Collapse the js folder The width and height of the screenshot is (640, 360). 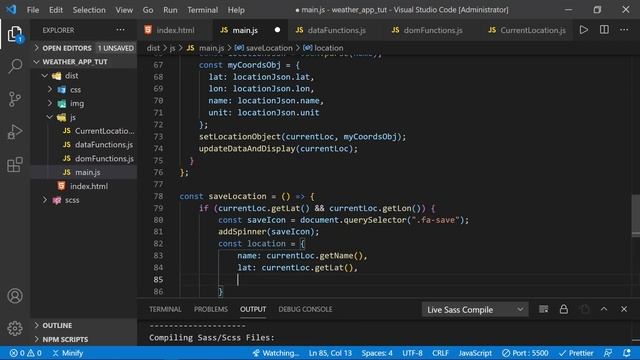pos(84,117)
